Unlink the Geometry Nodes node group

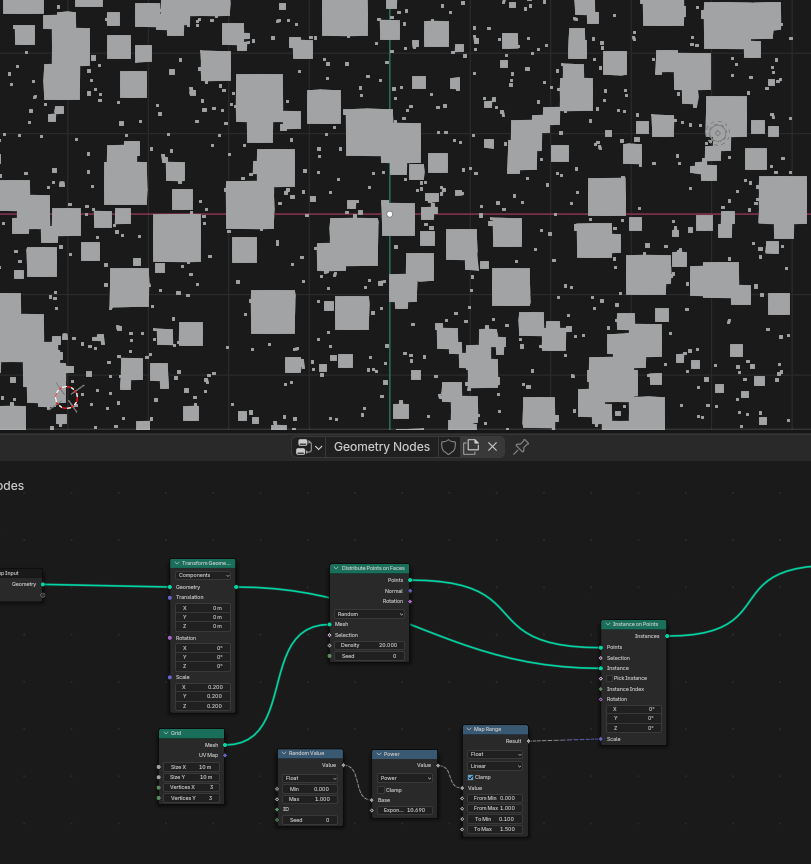coord(493,447)
